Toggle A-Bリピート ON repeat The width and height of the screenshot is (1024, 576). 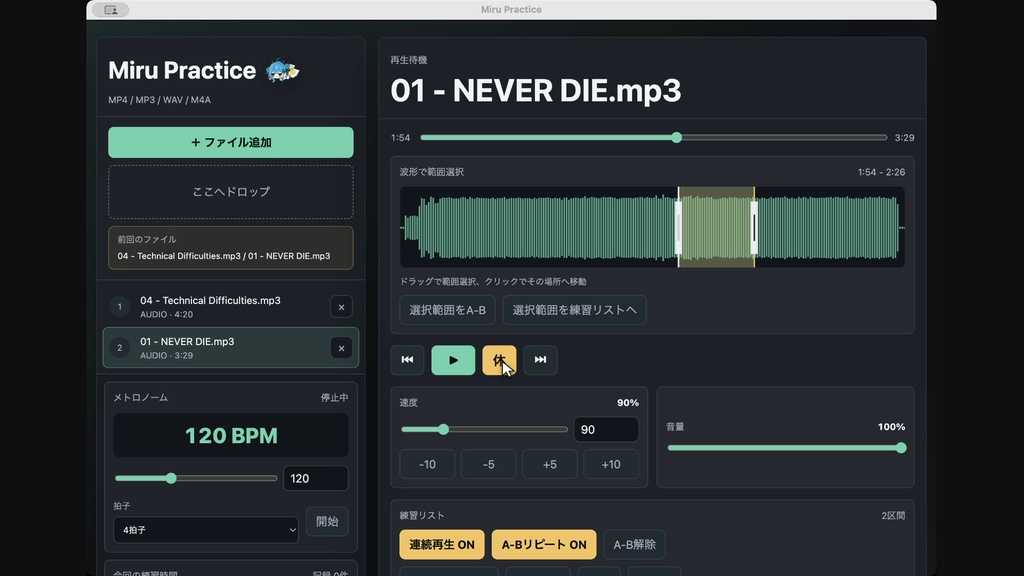pyautogui.click(x=544, y=545)
